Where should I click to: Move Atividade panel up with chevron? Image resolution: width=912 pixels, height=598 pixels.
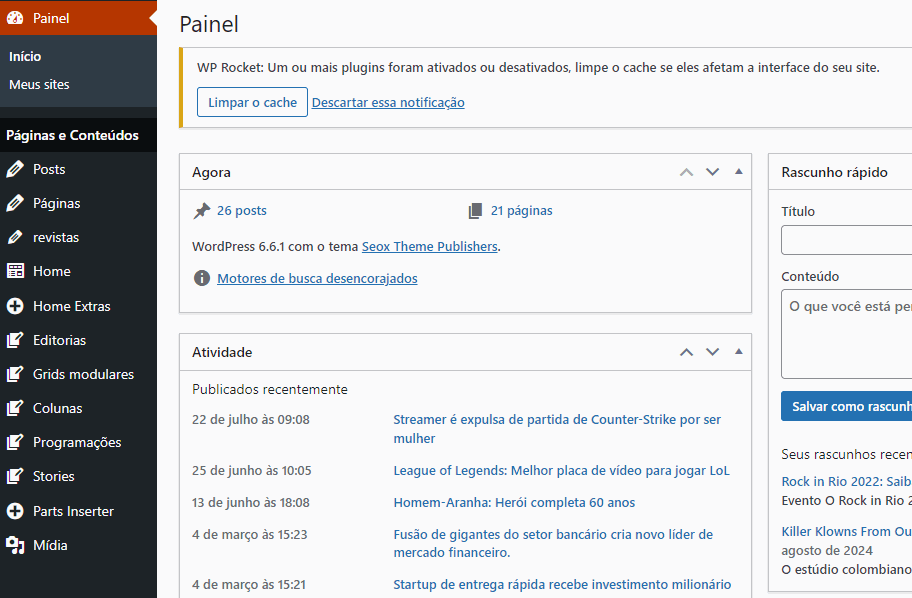686,352
